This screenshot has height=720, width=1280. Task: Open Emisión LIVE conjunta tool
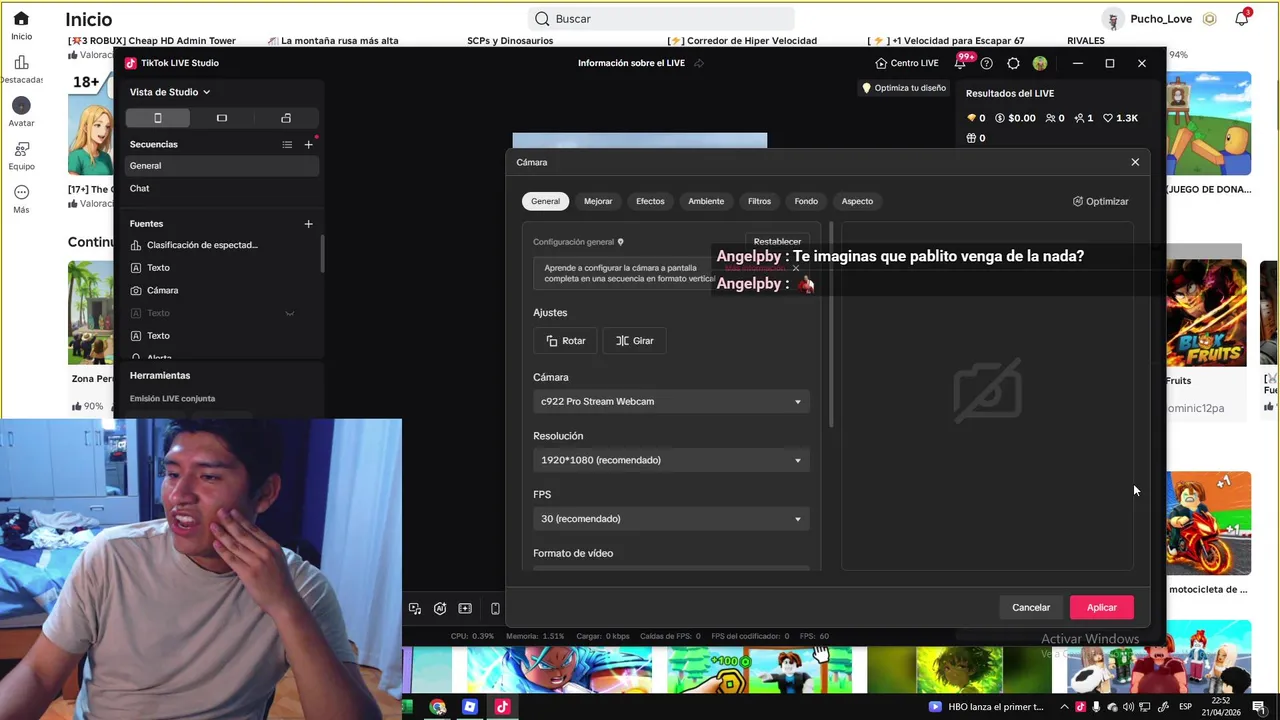coord(172,398)
